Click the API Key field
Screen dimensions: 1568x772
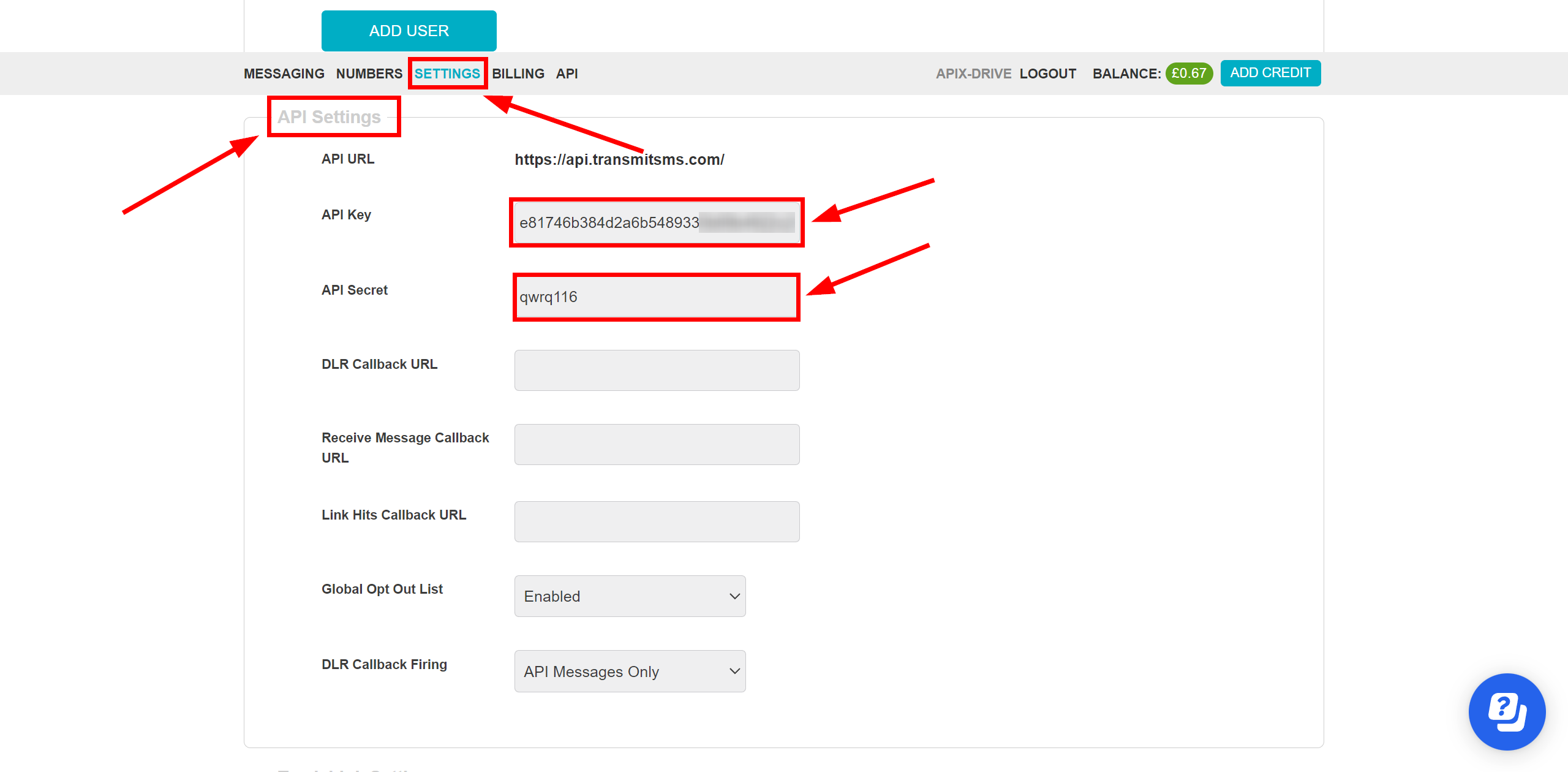[x=657, y=222]
